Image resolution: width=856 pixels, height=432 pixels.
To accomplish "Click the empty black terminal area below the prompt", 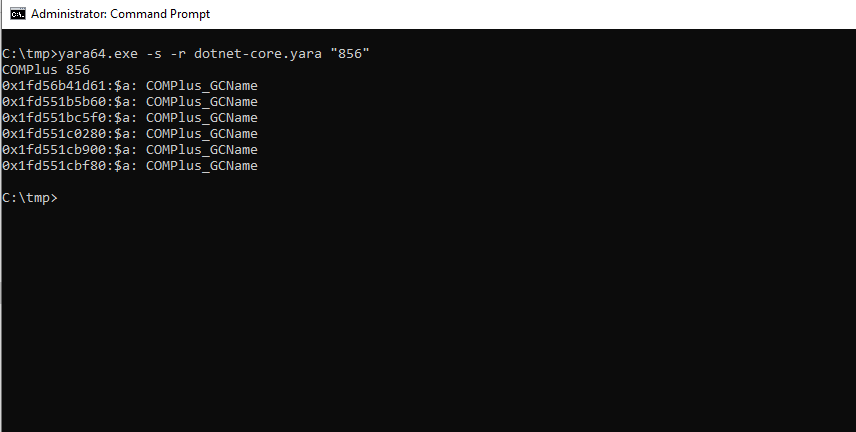I will coord(428,320).
